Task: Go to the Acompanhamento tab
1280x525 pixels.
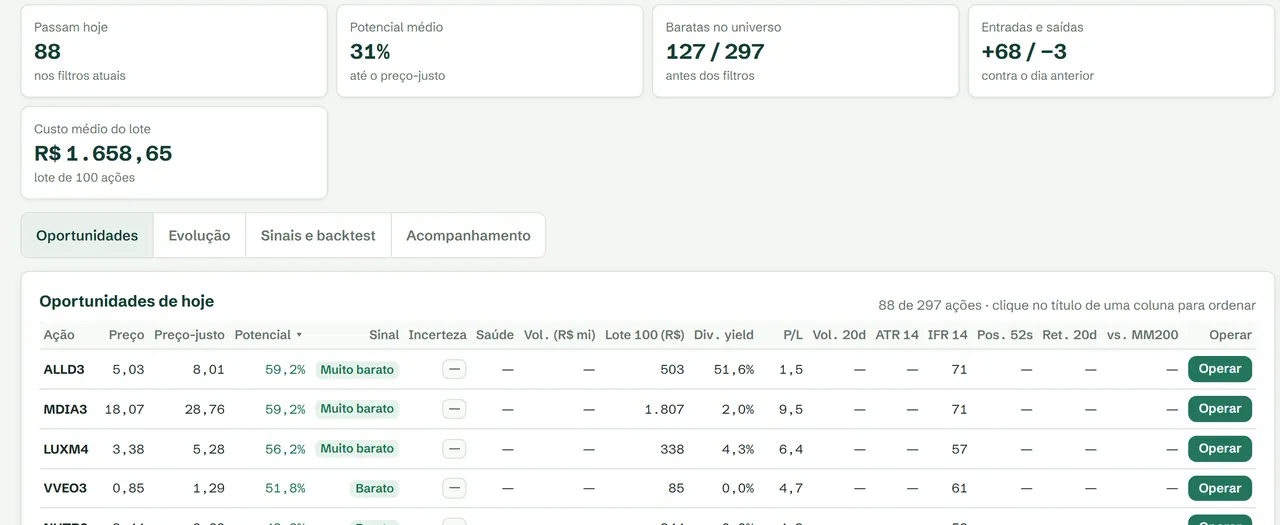Action: coord(468,235)
